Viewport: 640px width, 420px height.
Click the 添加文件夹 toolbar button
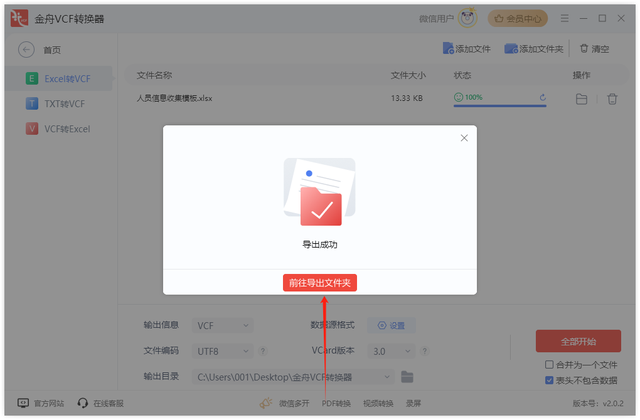(533, 49)
